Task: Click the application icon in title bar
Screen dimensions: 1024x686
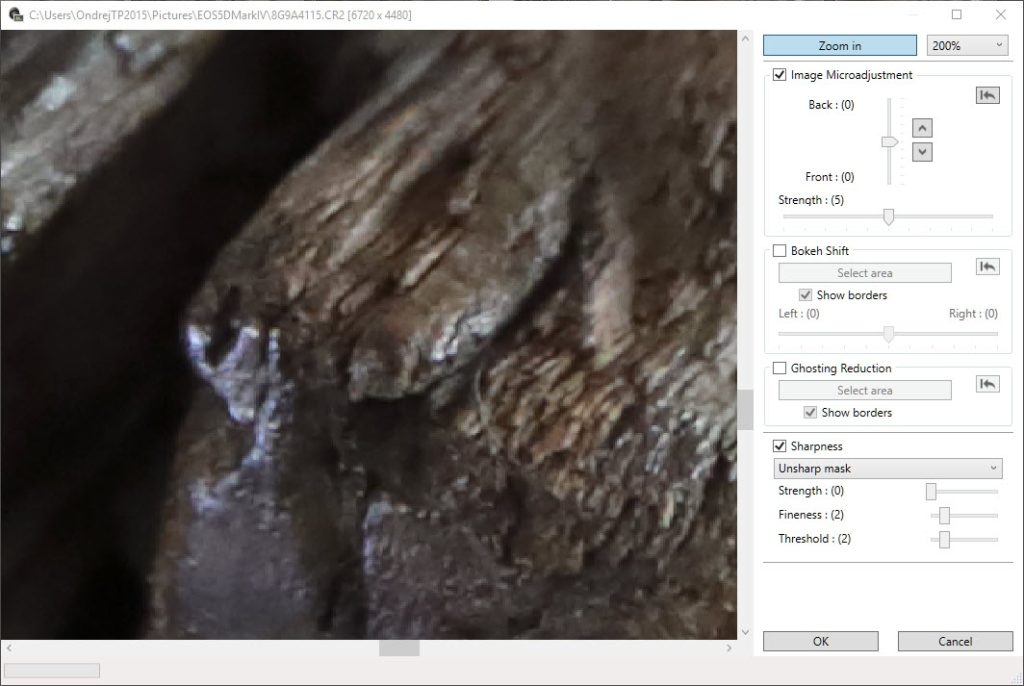Action: tap(15, 15)
